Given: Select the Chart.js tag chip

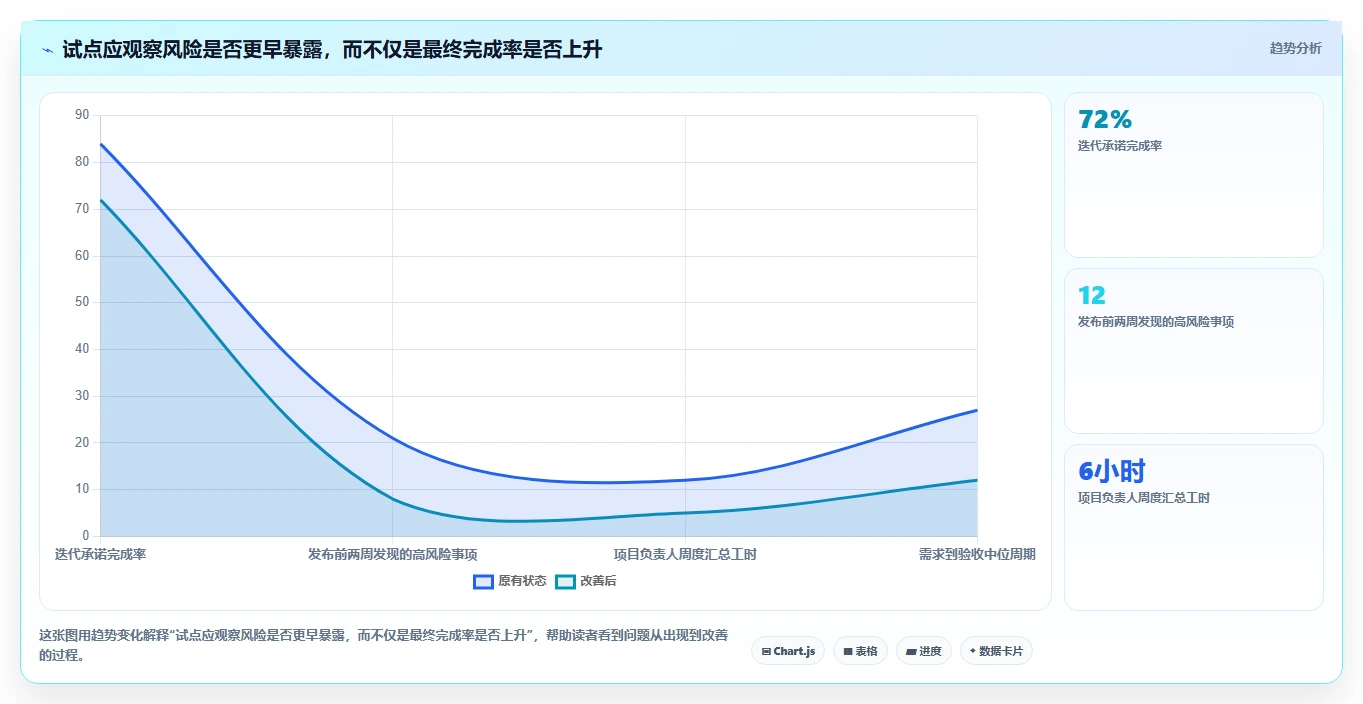Looking at the screenshot, I should point(788,651).
